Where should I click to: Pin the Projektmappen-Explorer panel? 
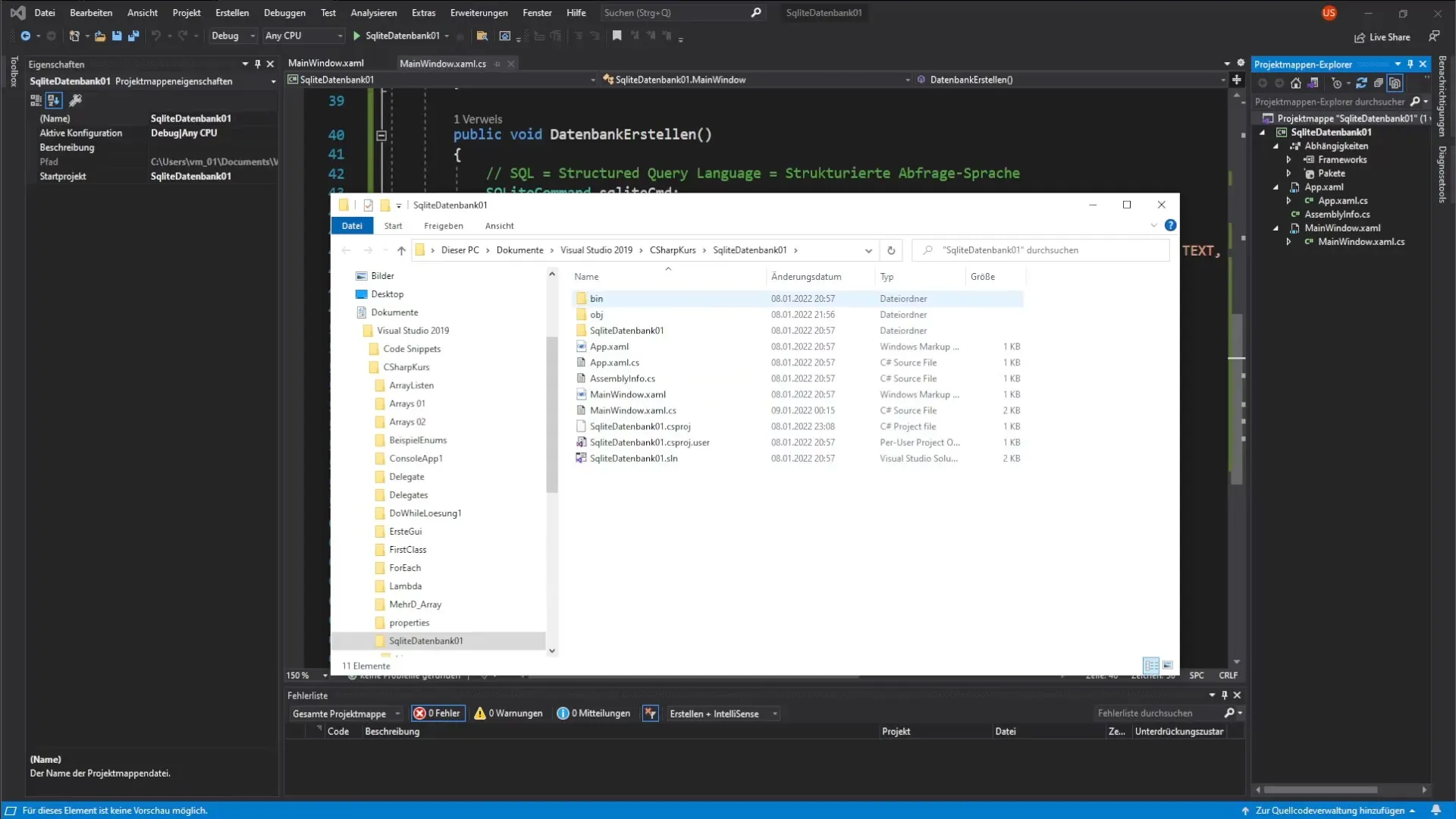pyautogui.click(x=1410, y=64)
